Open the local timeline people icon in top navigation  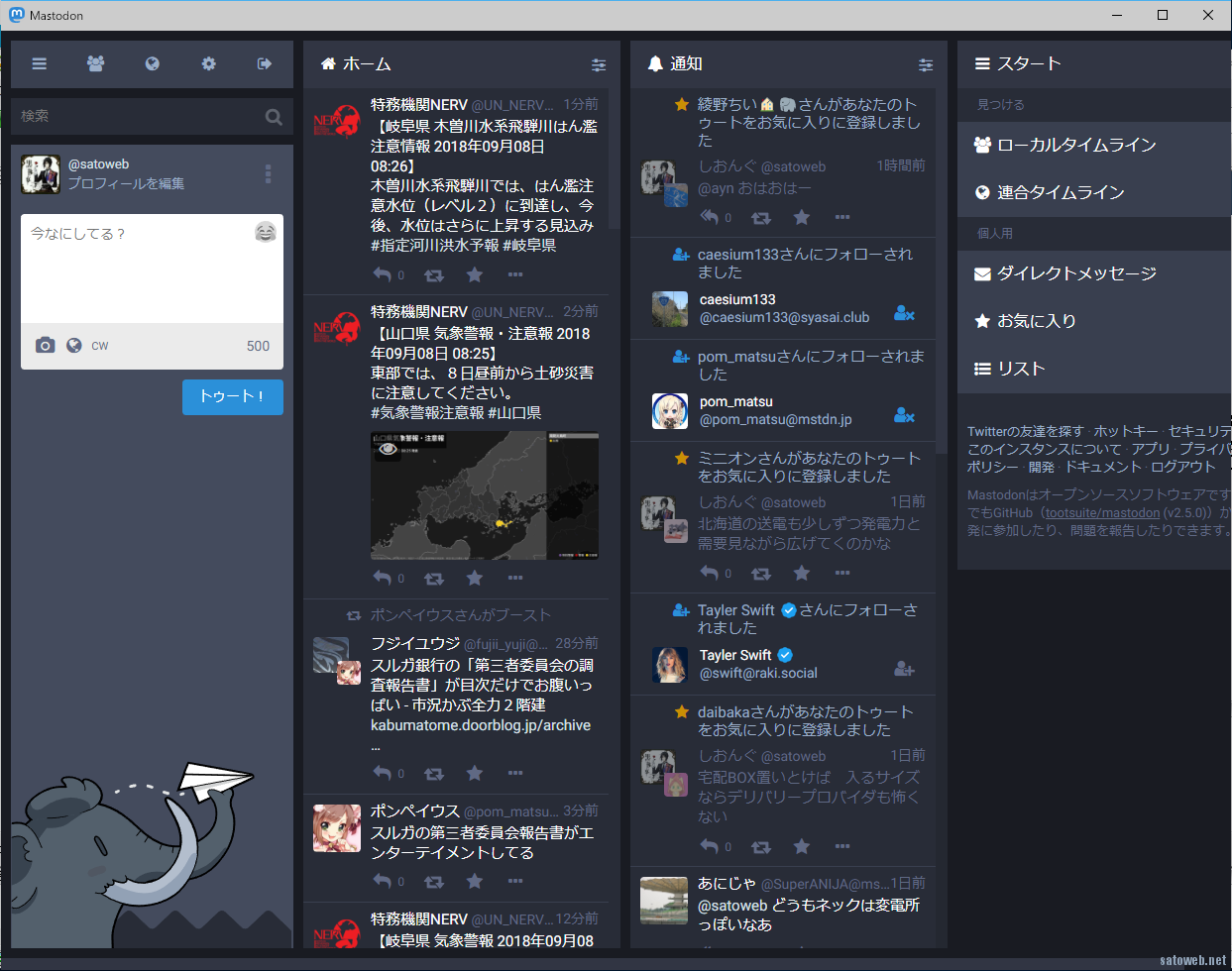[x=95, y=63]
